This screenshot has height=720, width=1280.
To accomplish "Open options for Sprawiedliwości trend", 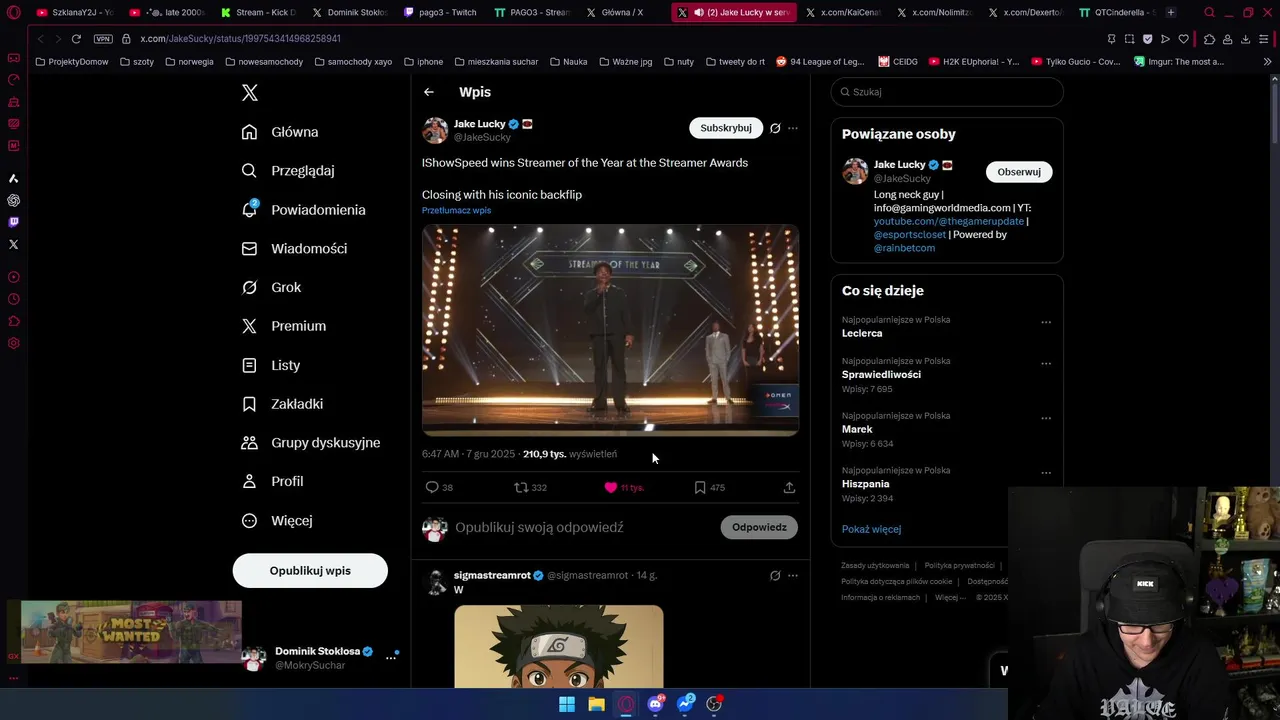I will tap(1046, 364).
